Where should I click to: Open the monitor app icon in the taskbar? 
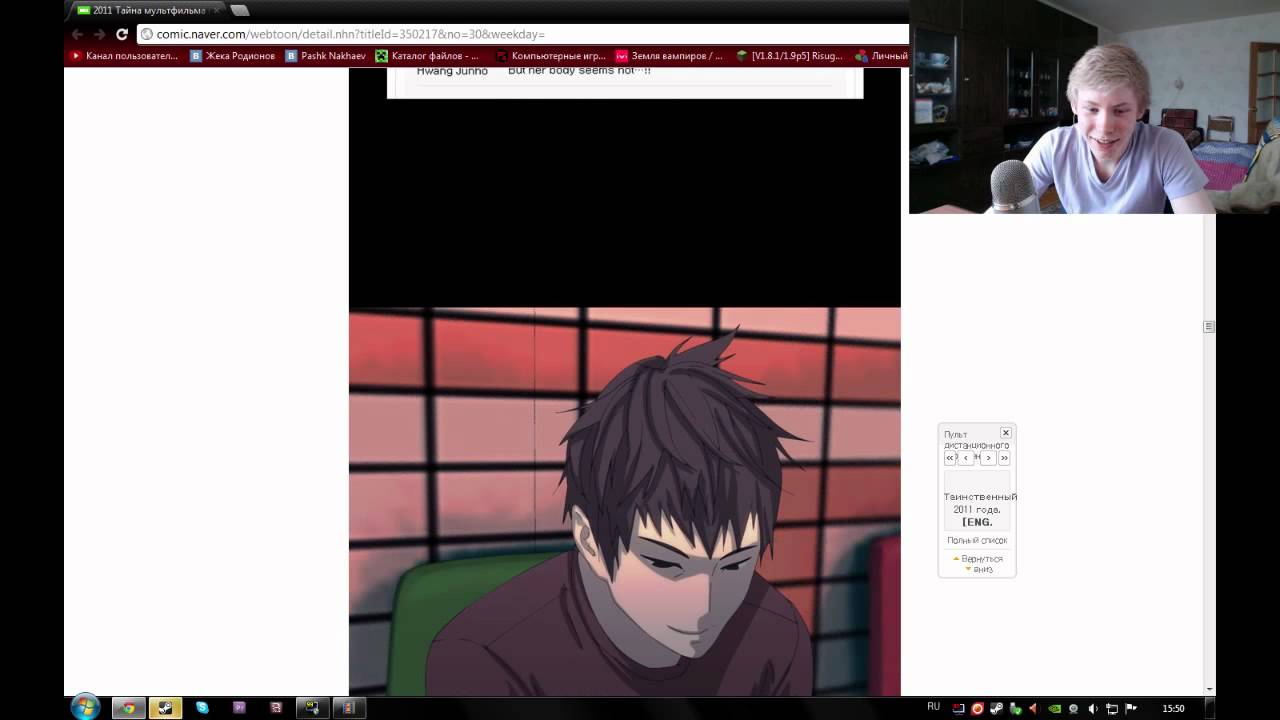[313, 708]
